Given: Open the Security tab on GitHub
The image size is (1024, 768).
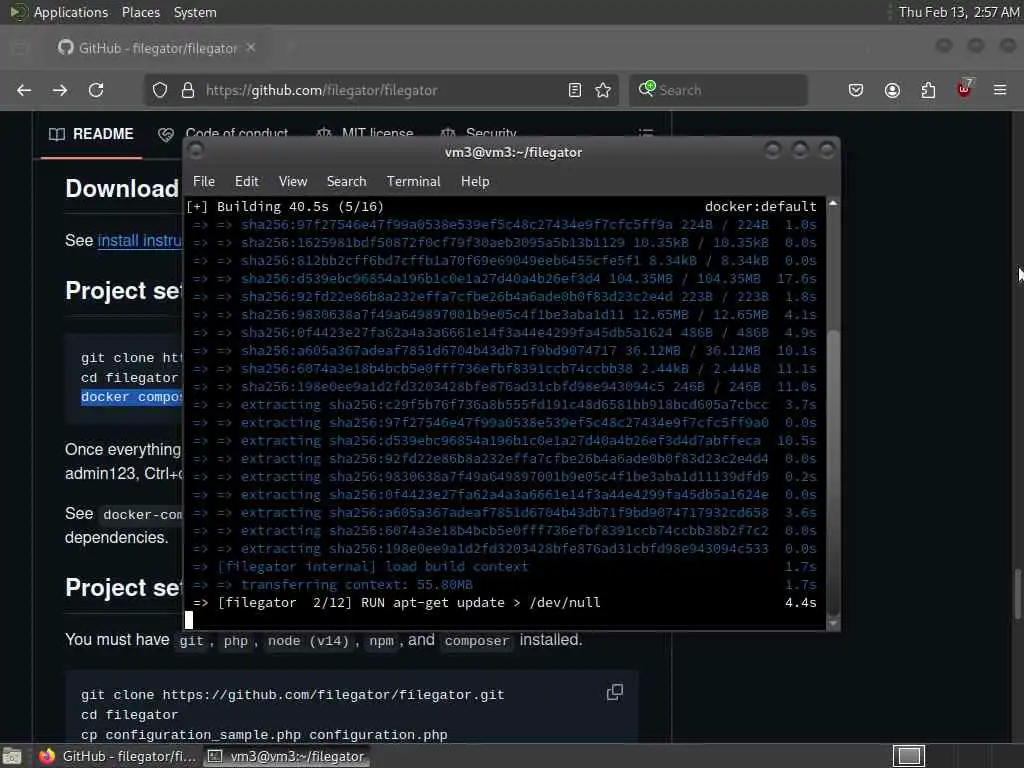Looking at the screenshot, I should click(x=479, y=133).
